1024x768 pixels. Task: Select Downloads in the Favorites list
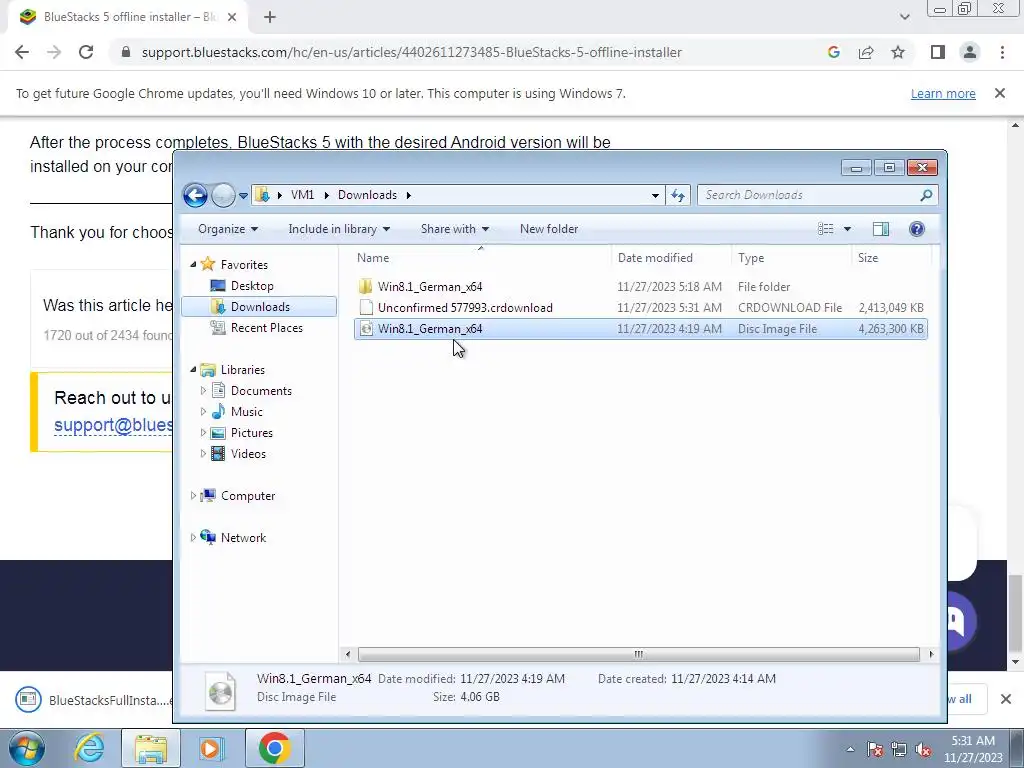[259, 307]
